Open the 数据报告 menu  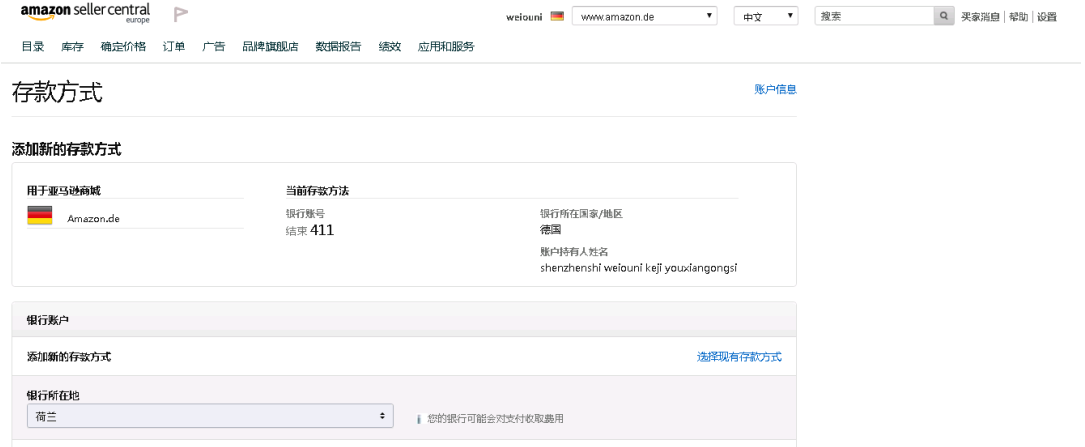pyautogui.click(x=338, y=46)
